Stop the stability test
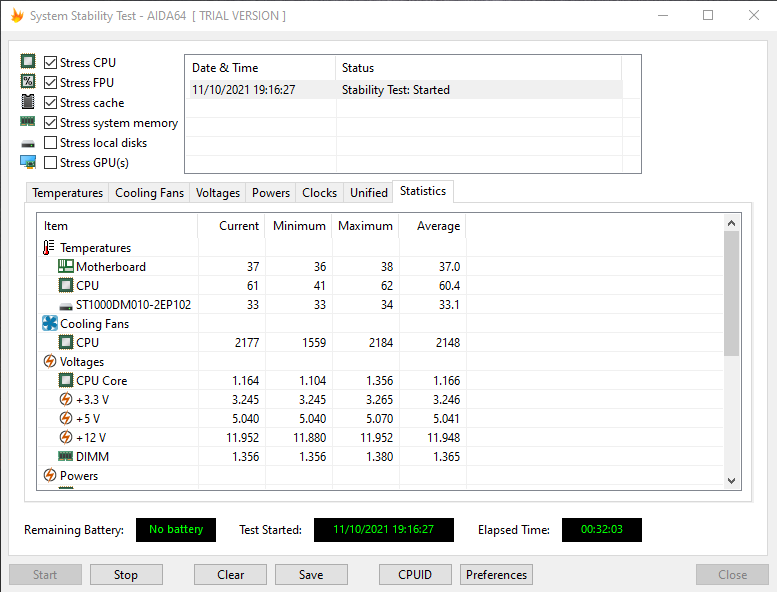777x592 pixels. [x=126, y=575]
